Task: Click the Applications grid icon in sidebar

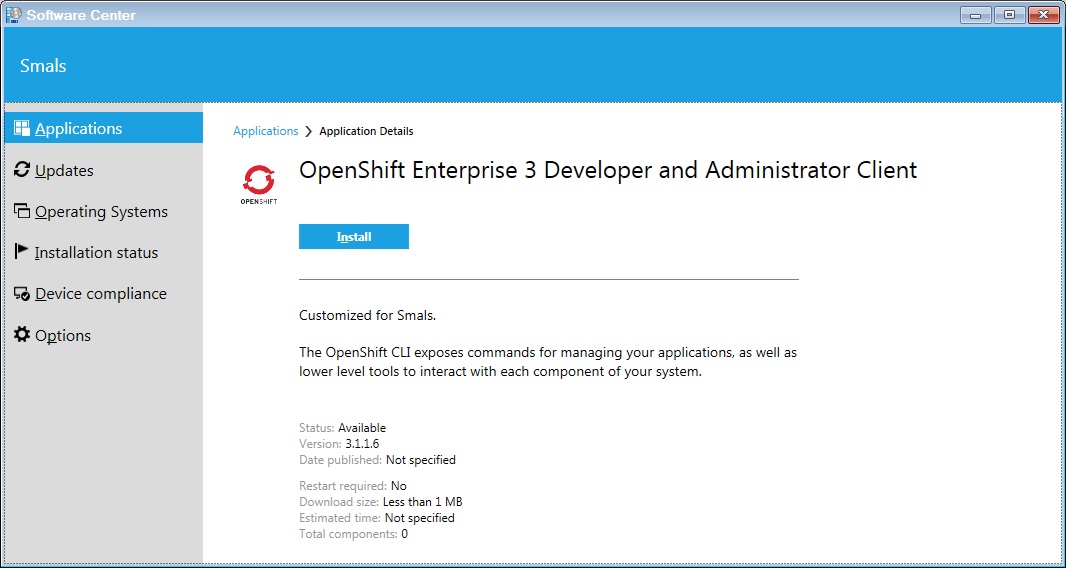Action: click(22, 128)
